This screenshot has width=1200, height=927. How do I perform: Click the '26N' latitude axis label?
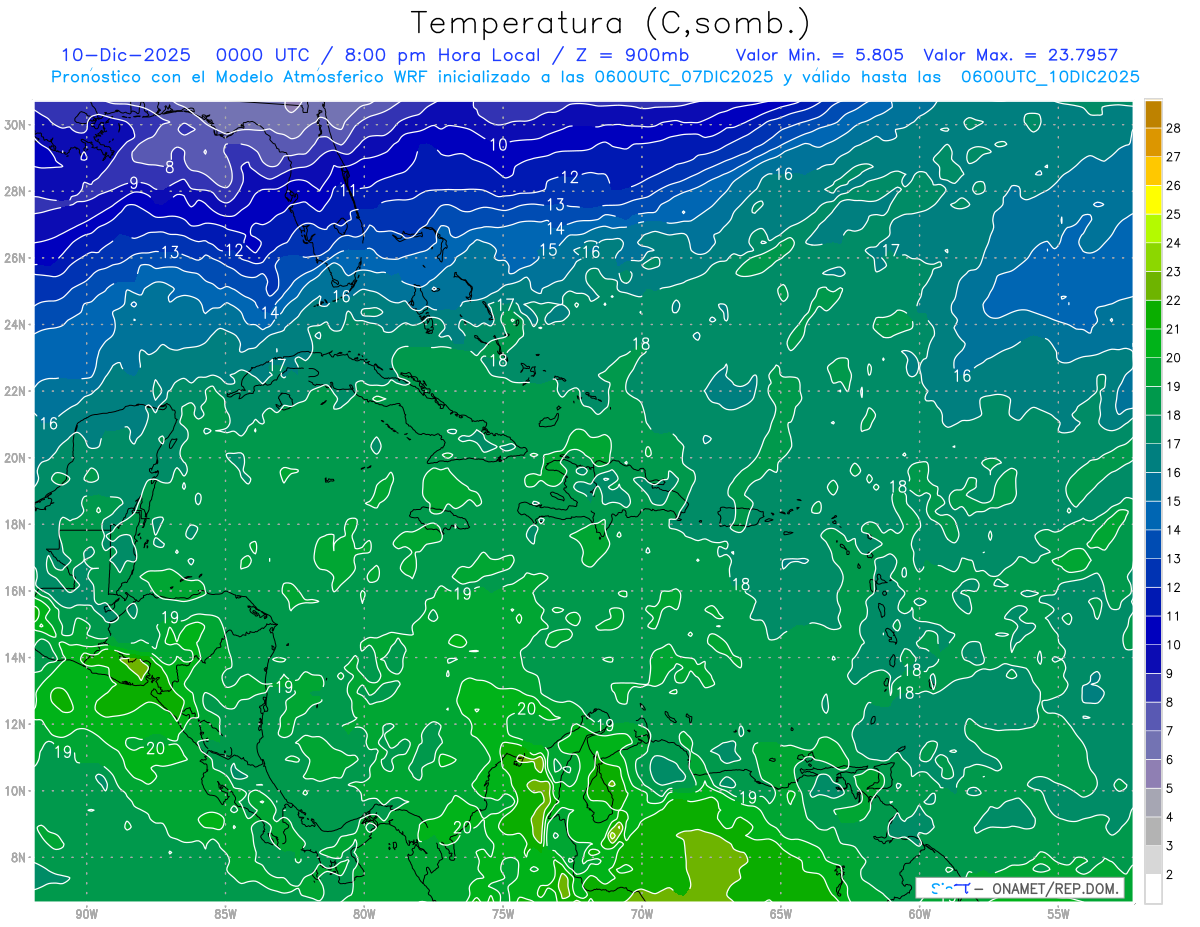pyautogui.click(x=15, y=257)
